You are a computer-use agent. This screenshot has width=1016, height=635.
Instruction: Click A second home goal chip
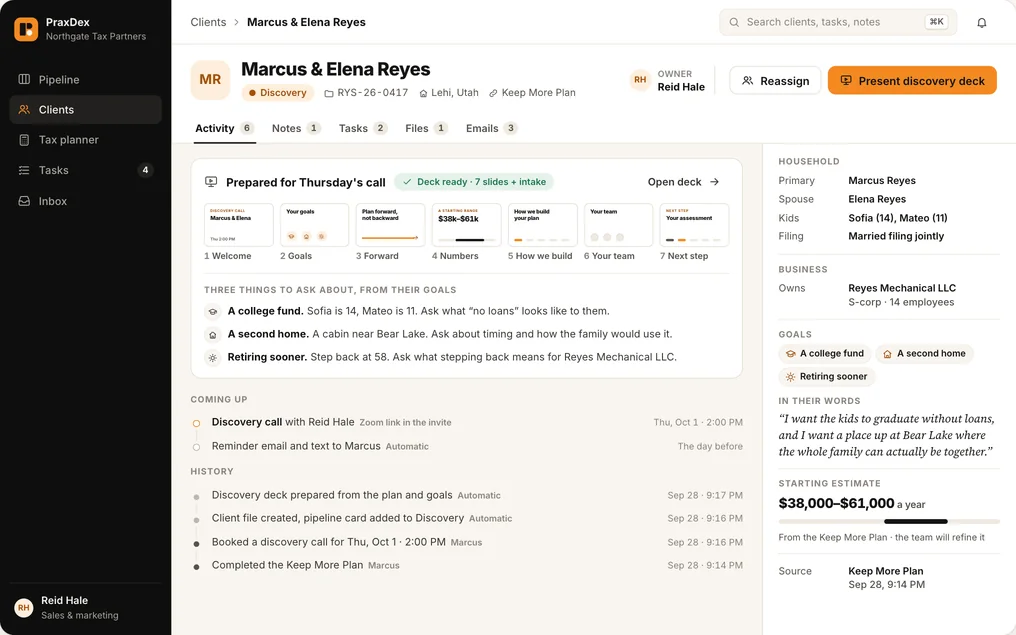click(x=925, y=354)
